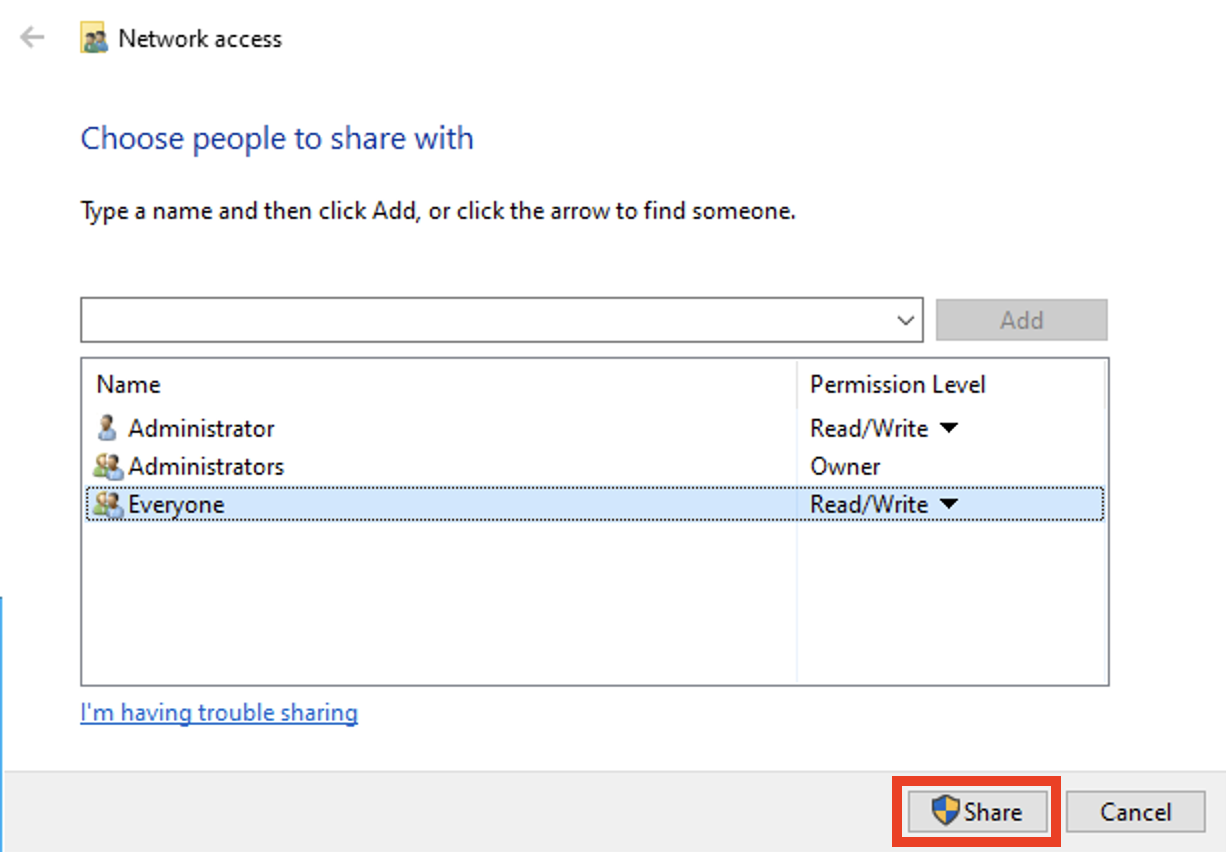1226x852 pixels.
Task: Open Administrator's Read/Write permission dropdown
Action: coord(949,428)
